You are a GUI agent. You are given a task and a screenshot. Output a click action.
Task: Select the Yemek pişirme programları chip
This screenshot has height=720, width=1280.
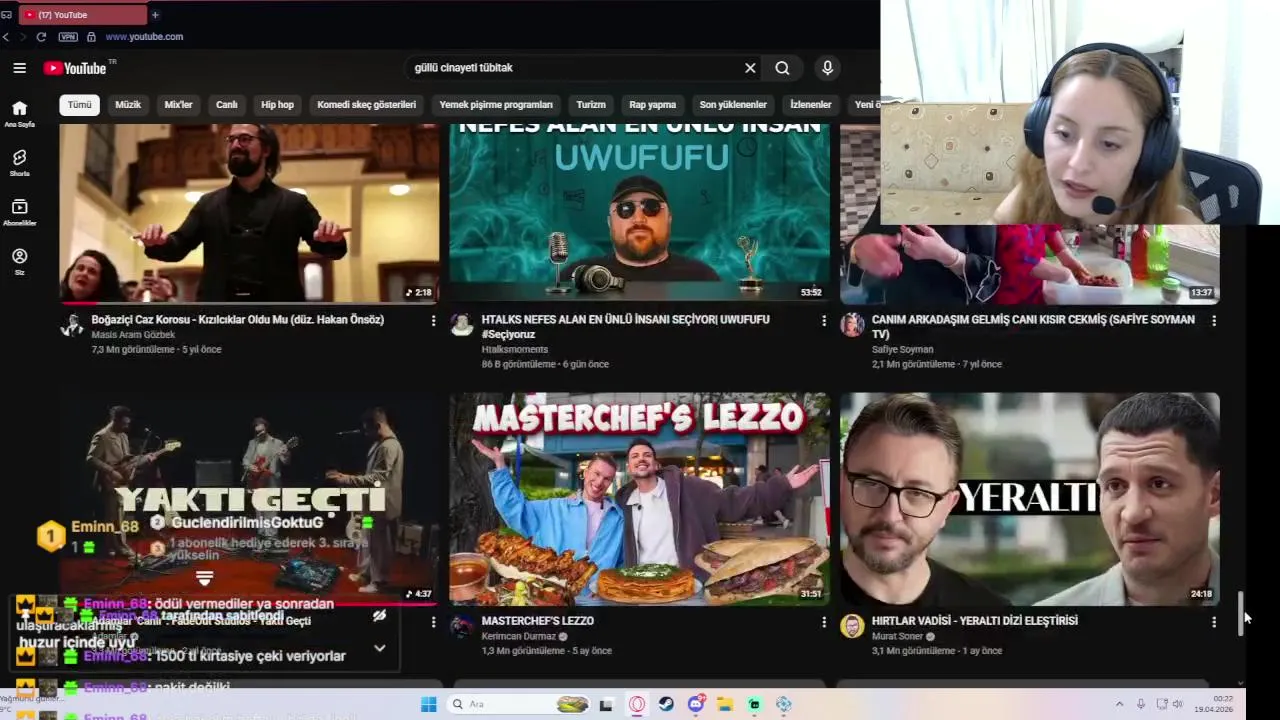pos(496,104)
